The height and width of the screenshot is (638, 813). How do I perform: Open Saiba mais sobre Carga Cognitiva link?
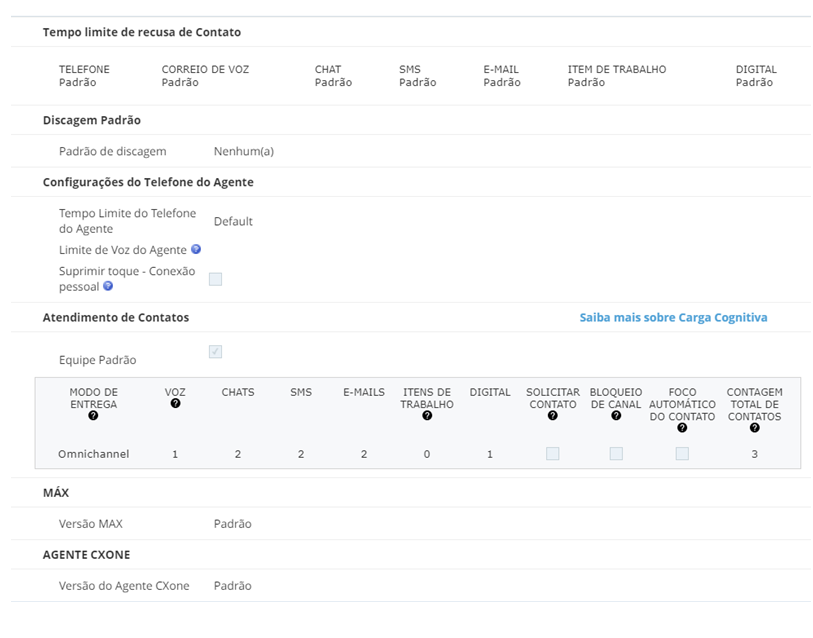673,317
